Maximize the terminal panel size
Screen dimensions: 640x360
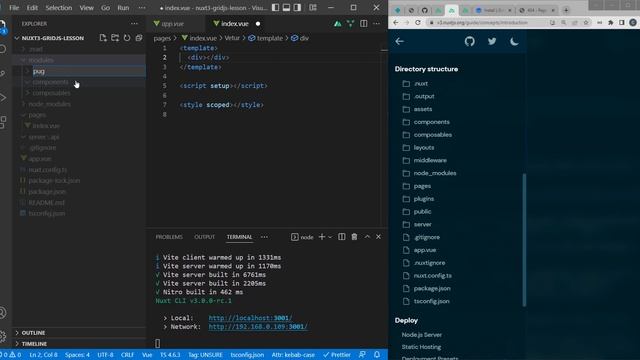pyautogui.click(x=367, y=237)
